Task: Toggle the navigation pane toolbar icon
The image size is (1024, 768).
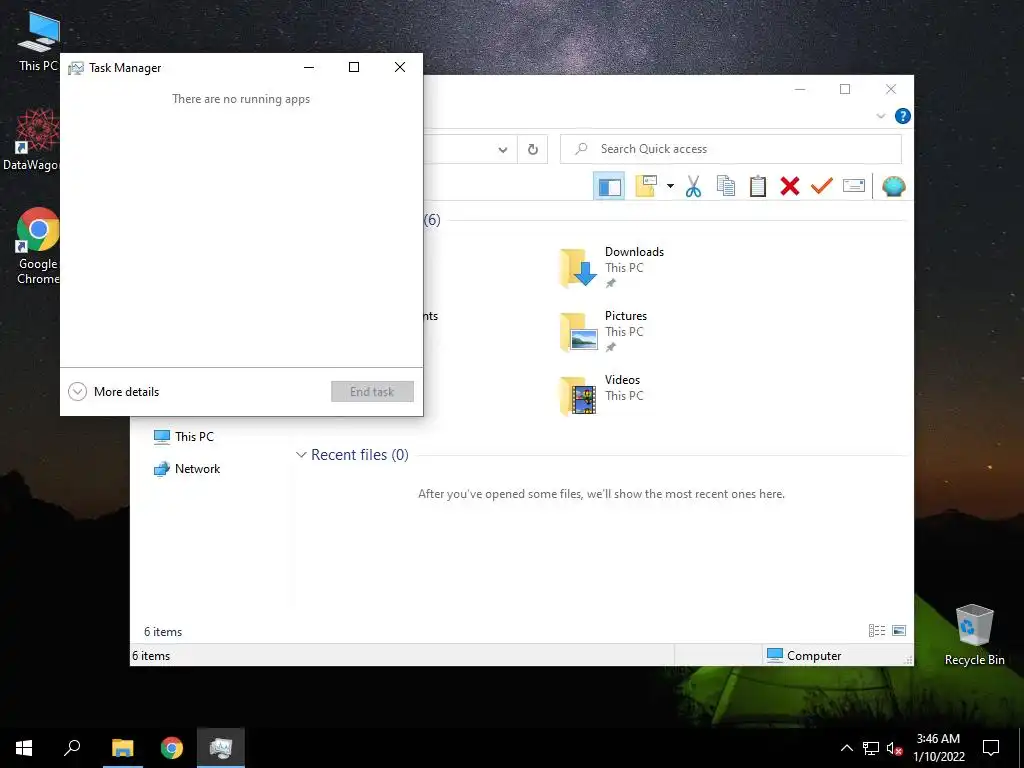Action: [609, 187]
